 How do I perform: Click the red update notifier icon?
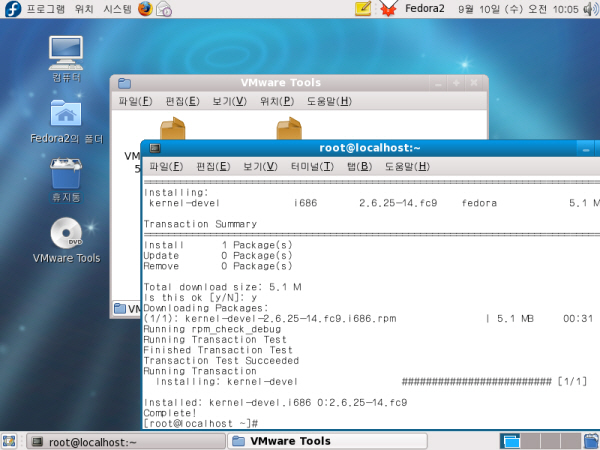(x=388, y=8)
